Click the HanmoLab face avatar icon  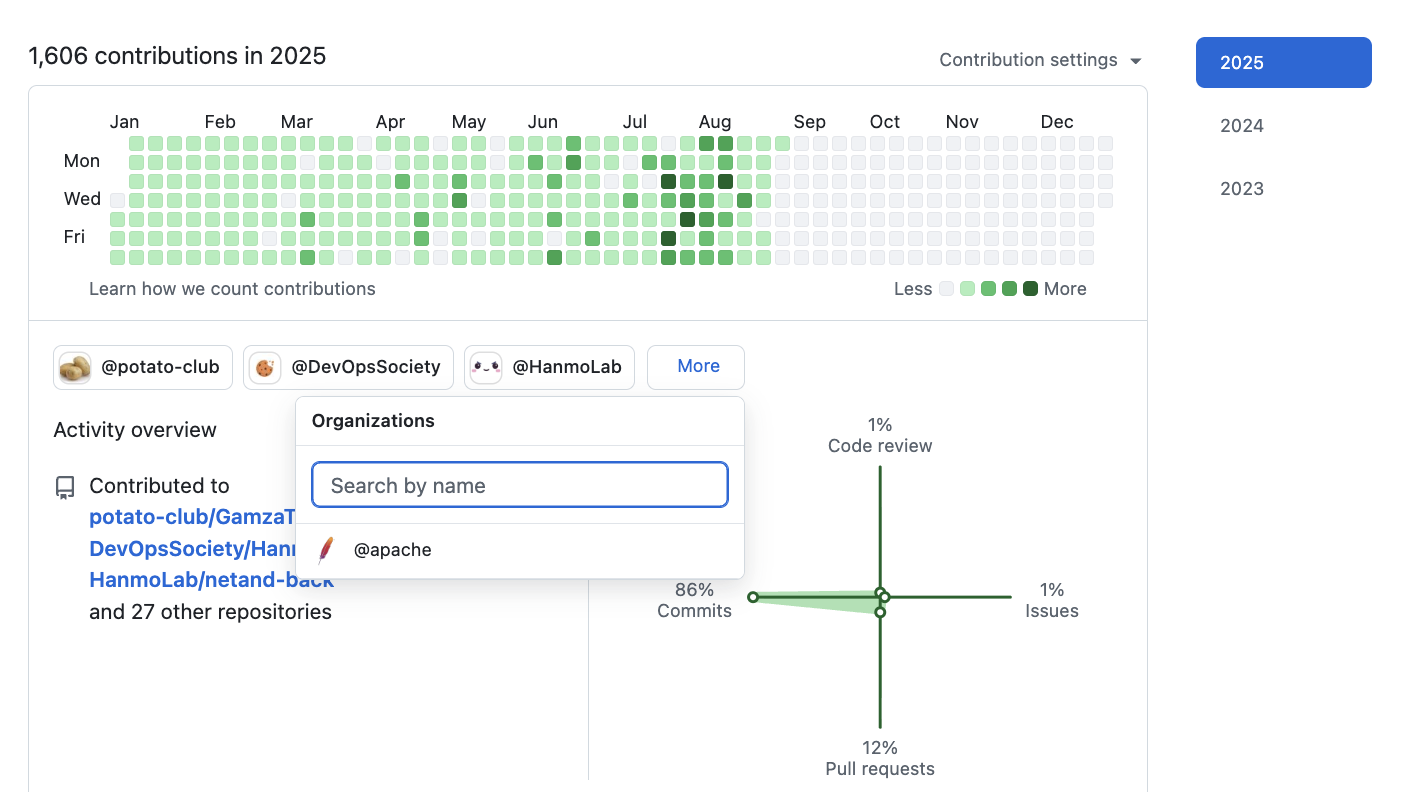coord(486,367)
